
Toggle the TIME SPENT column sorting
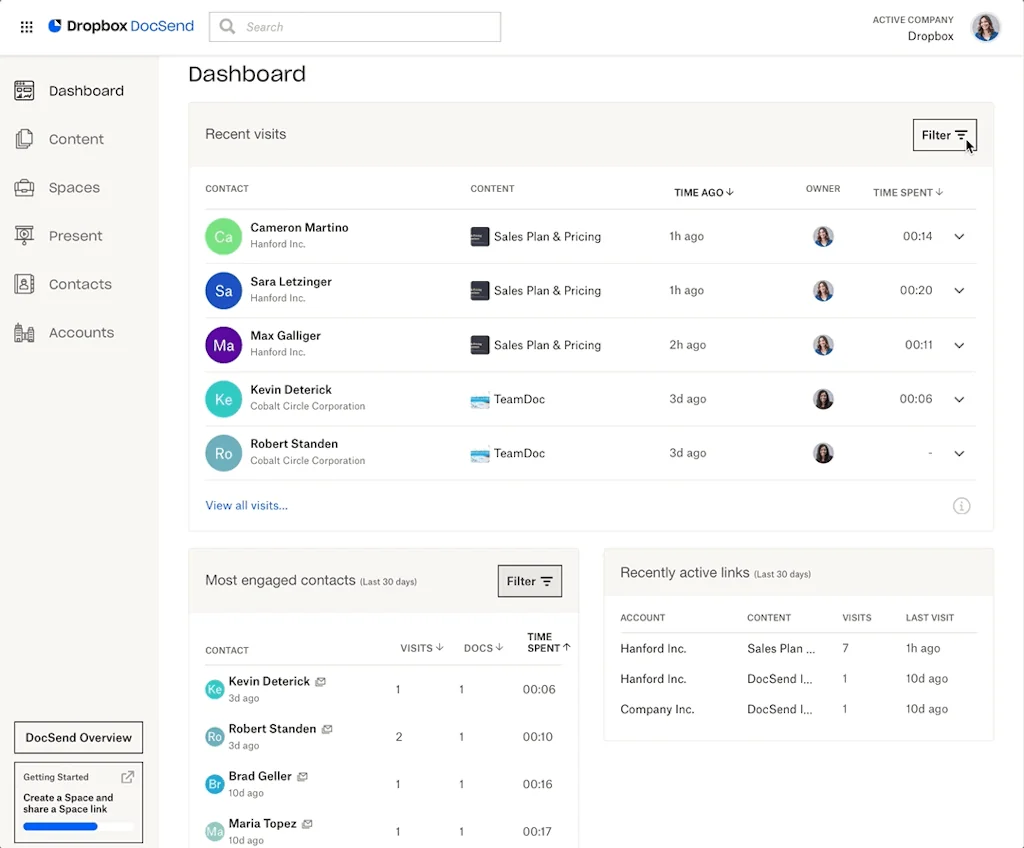(907, 192)
